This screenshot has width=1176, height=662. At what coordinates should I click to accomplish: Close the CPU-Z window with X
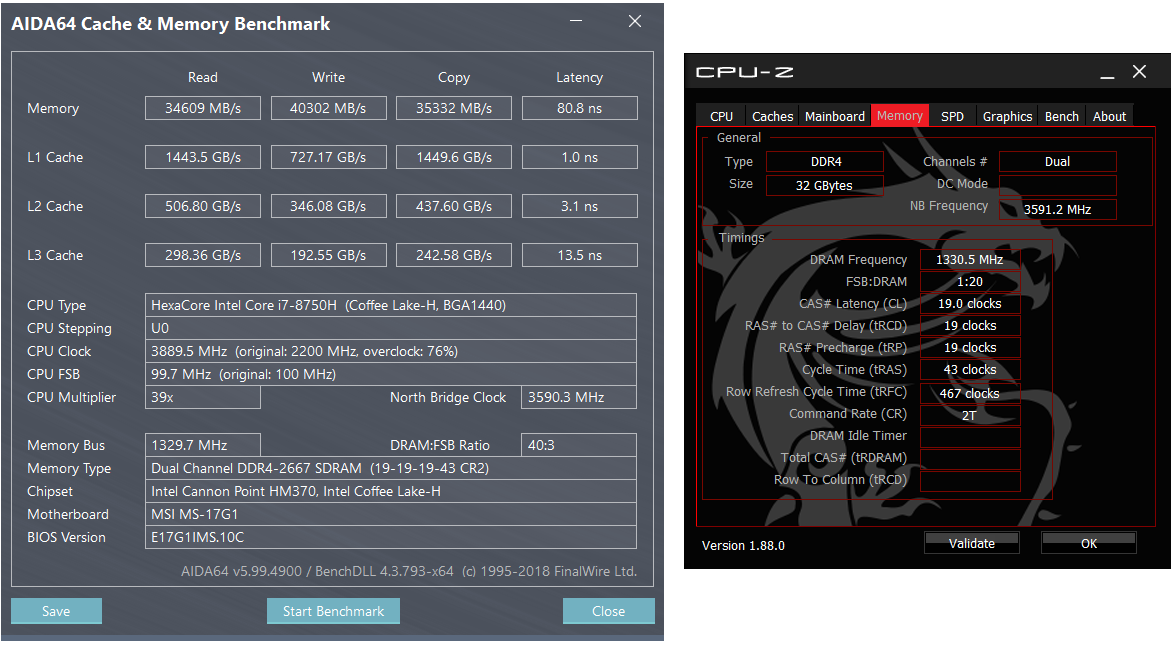(x=1139, y=72)
